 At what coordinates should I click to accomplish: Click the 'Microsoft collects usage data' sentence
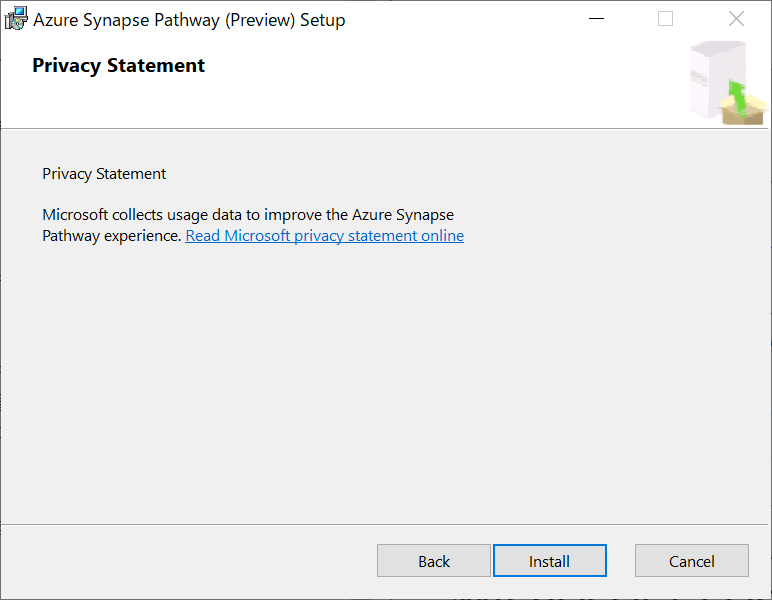pos(248,215)
